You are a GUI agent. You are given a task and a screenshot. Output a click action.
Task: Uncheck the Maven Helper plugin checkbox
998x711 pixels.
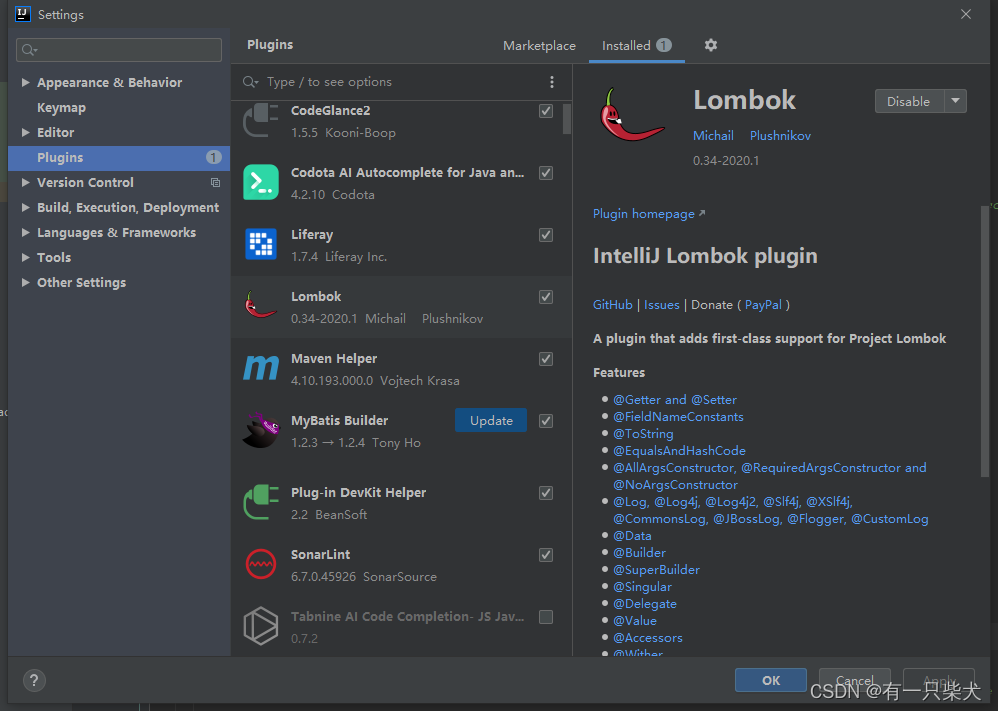pyautogui.click(x=546, y=359)
